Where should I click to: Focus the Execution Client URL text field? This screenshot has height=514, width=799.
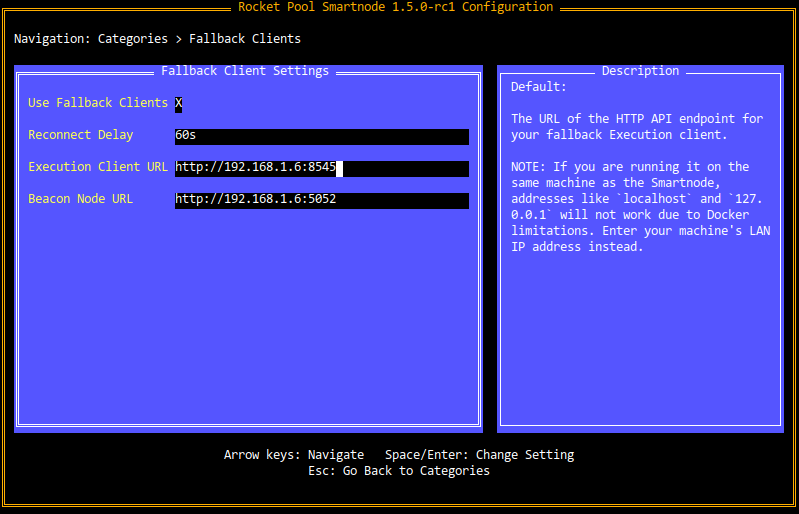pos(321,168)
